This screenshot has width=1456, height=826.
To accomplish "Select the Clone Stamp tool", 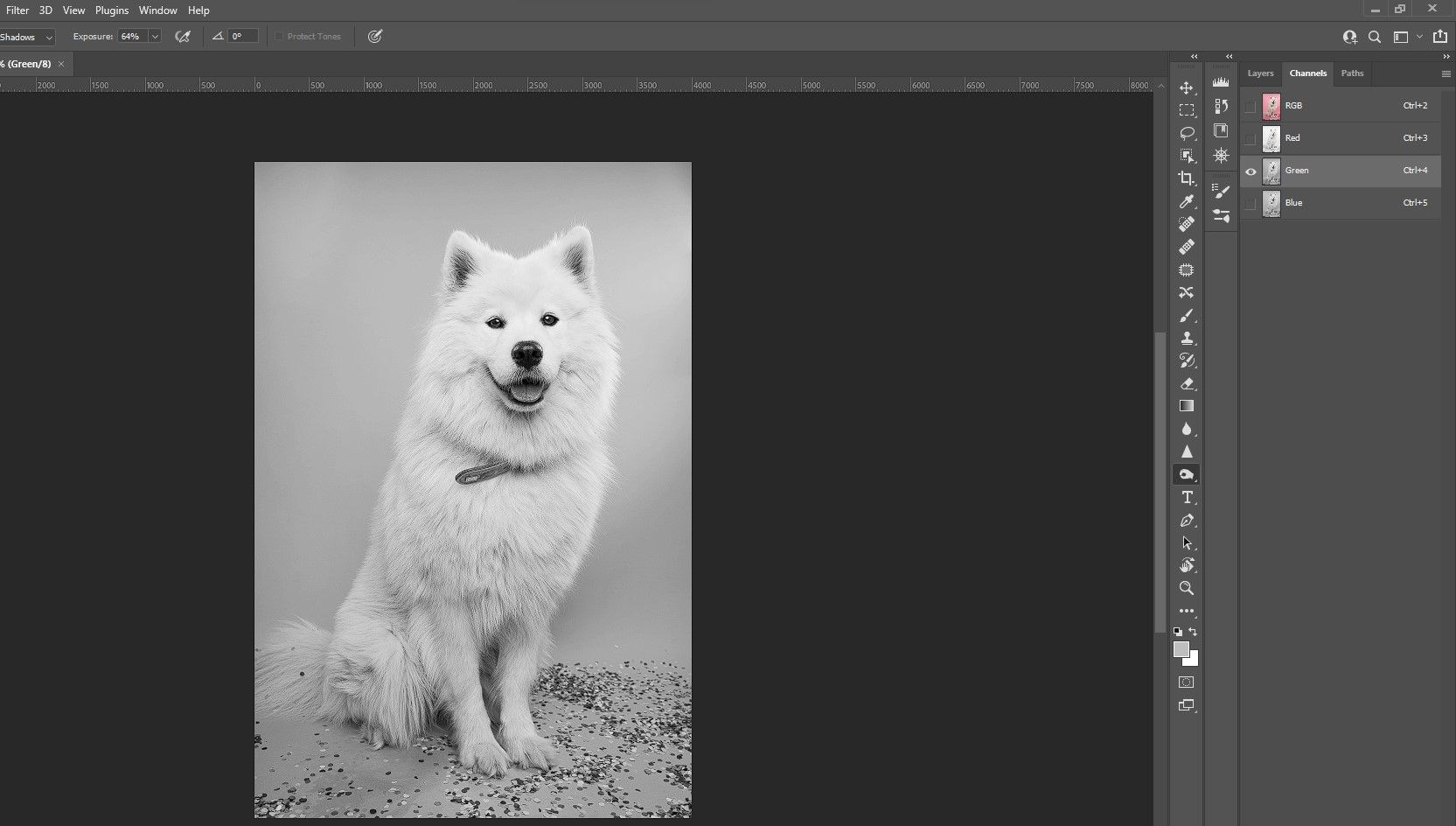I will (1187, 338).
